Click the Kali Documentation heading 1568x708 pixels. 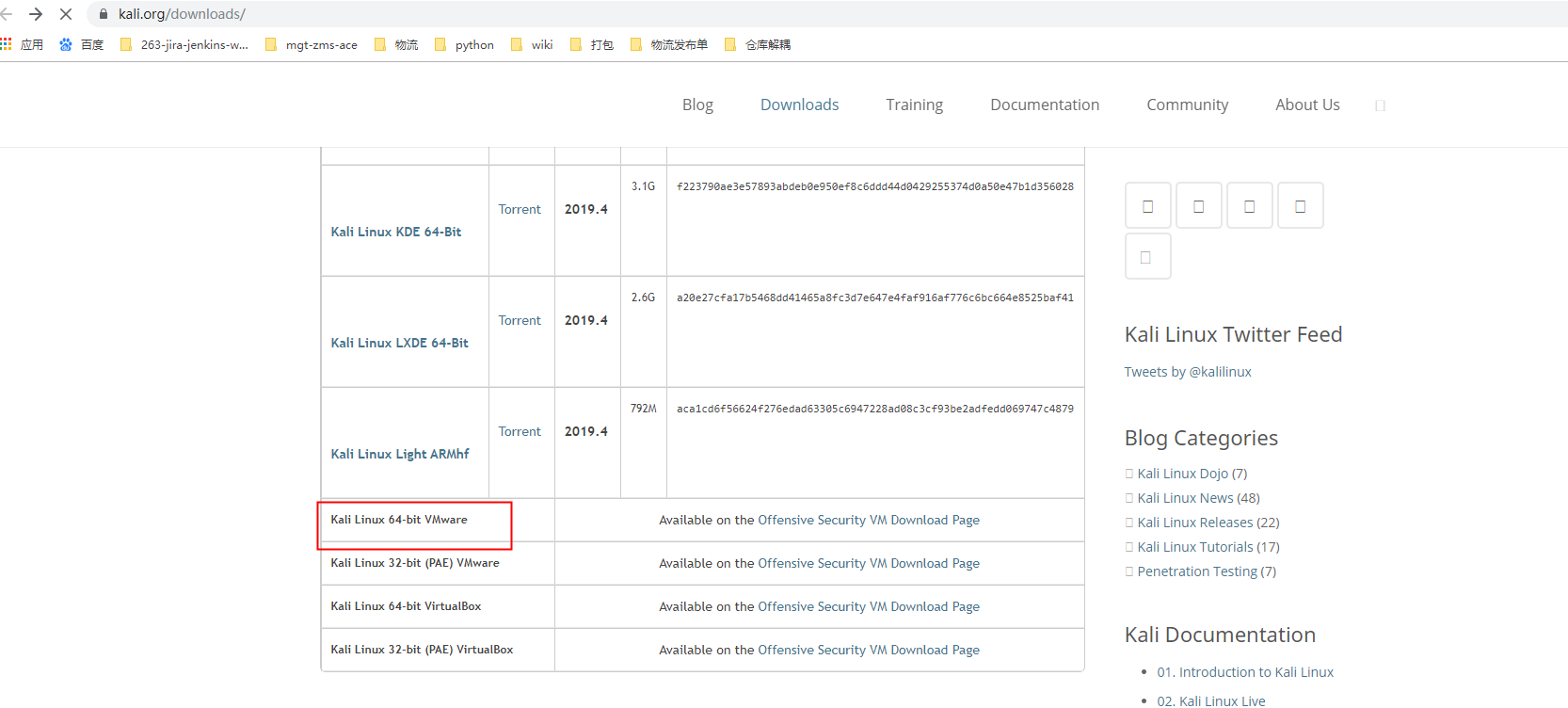[1220, 635]
